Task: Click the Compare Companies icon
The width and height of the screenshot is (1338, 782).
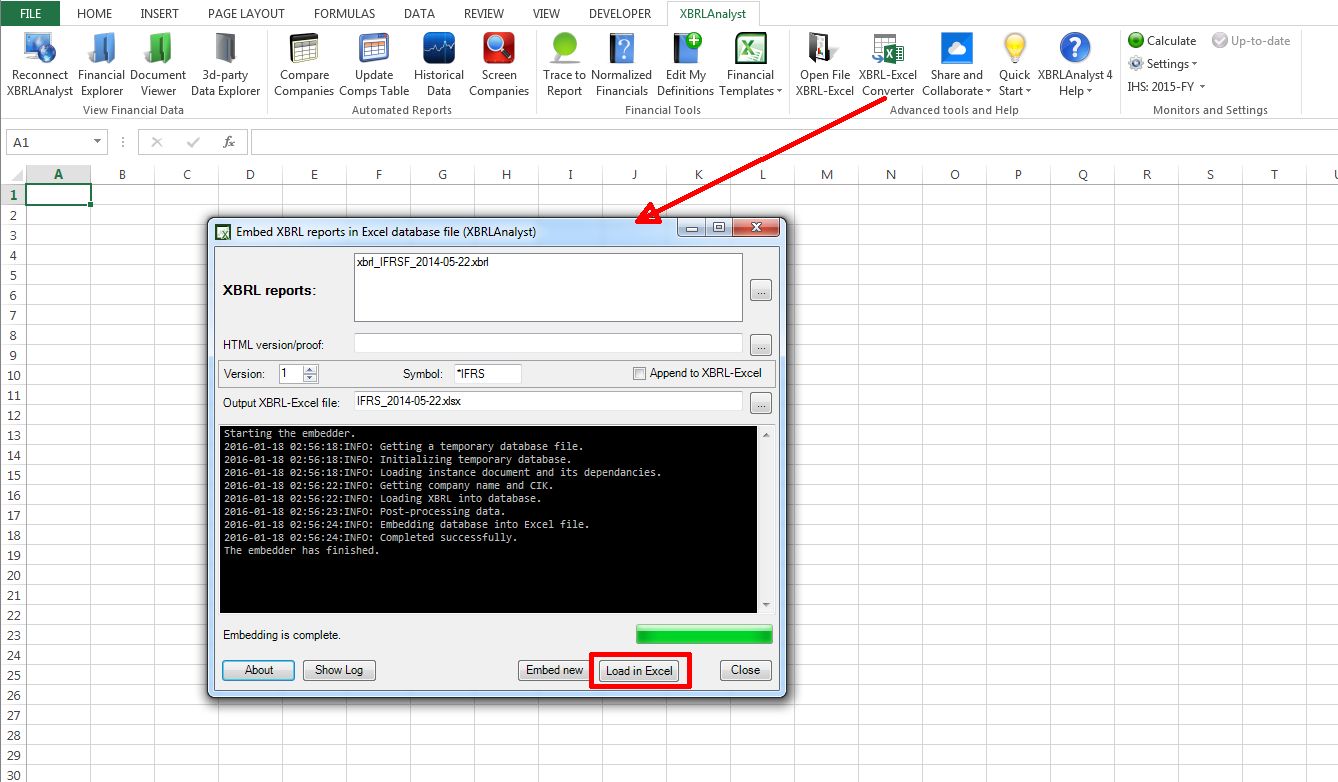Action: pos(304,64)
